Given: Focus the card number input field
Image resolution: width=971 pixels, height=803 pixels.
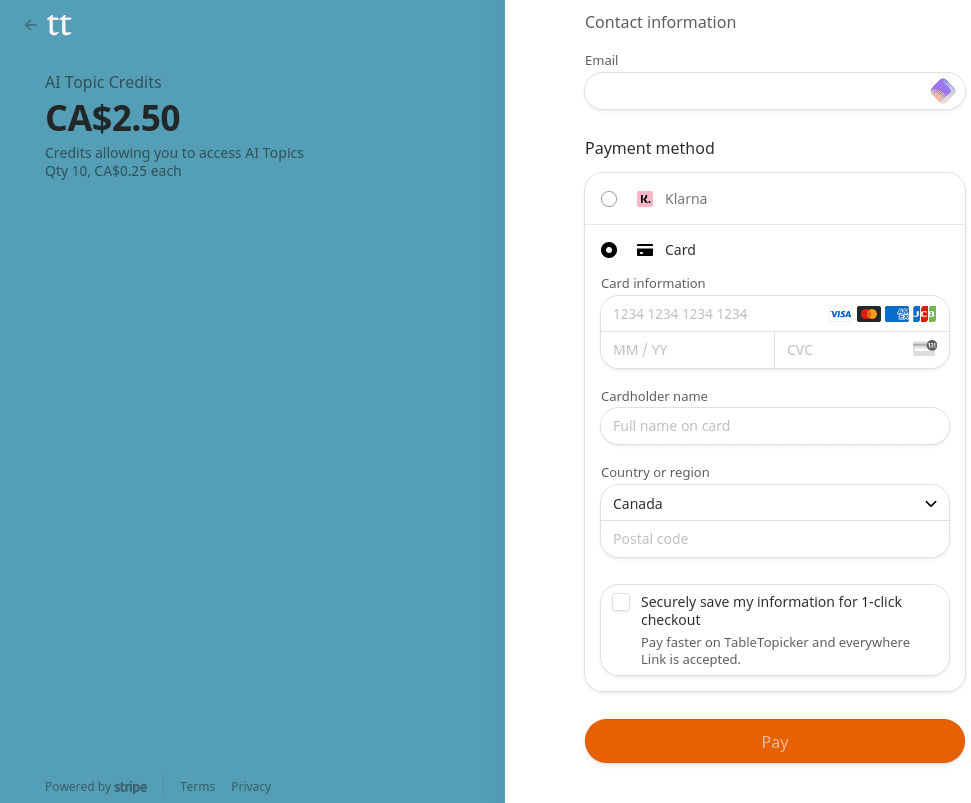Looking at the screenshot, I should (715, 314).
